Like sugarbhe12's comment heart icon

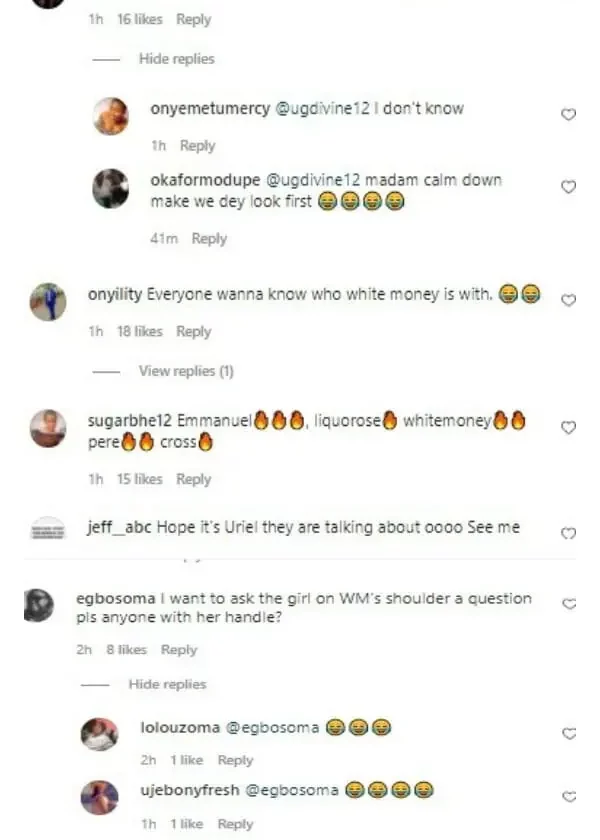point(568,428)
